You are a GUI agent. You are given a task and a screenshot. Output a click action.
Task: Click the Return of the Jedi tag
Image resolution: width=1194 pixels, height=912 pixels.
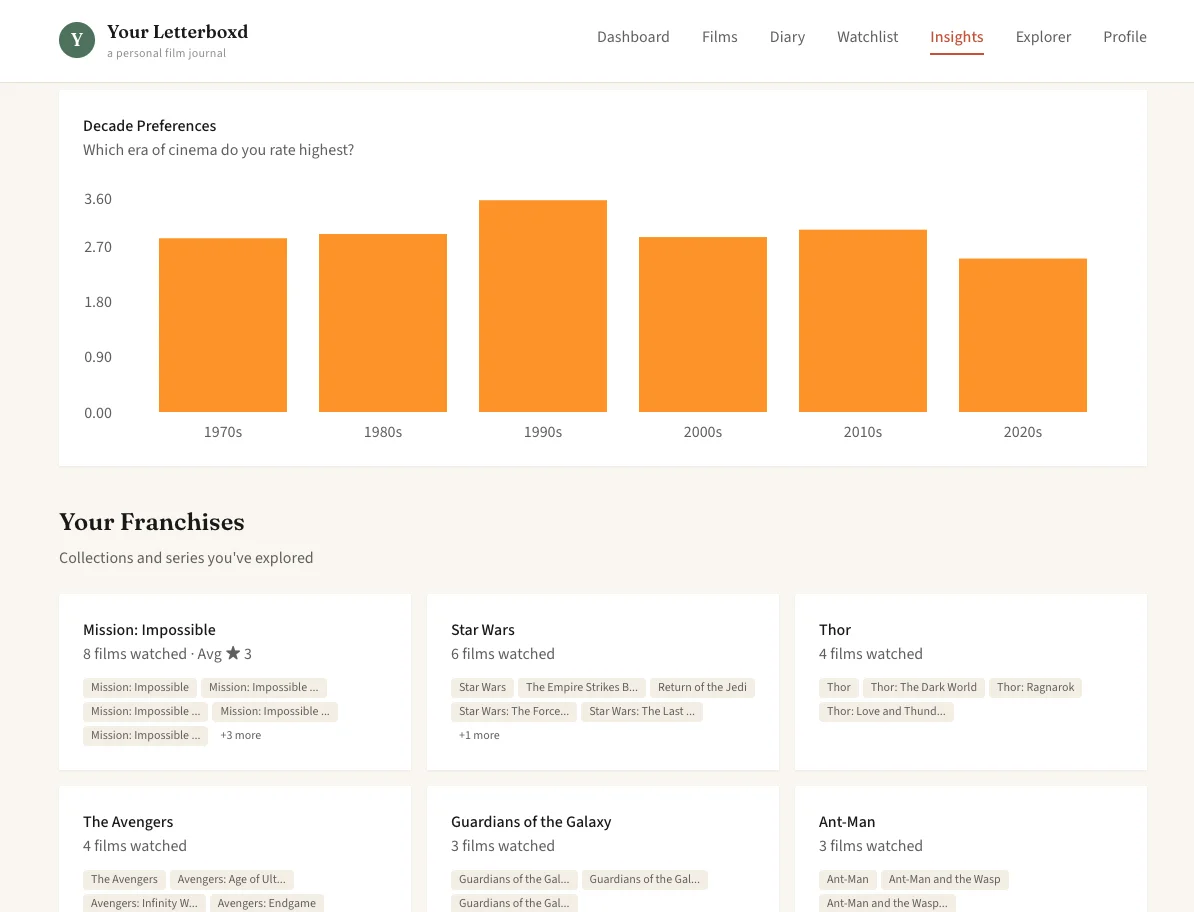pos(702,687)
